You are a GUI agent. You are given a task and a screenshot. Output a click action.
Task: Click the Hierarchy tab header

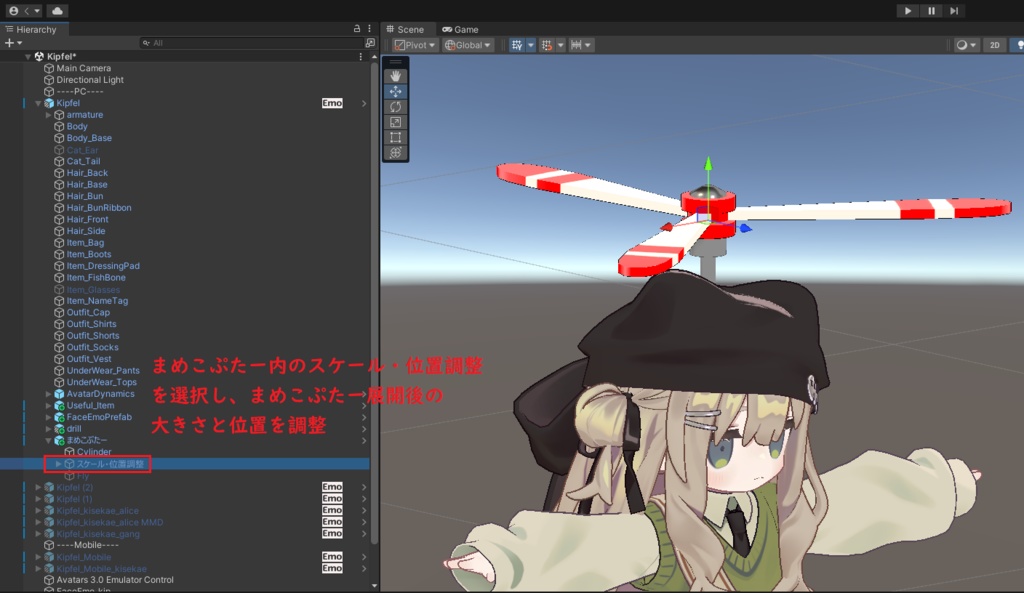[35, 29]
